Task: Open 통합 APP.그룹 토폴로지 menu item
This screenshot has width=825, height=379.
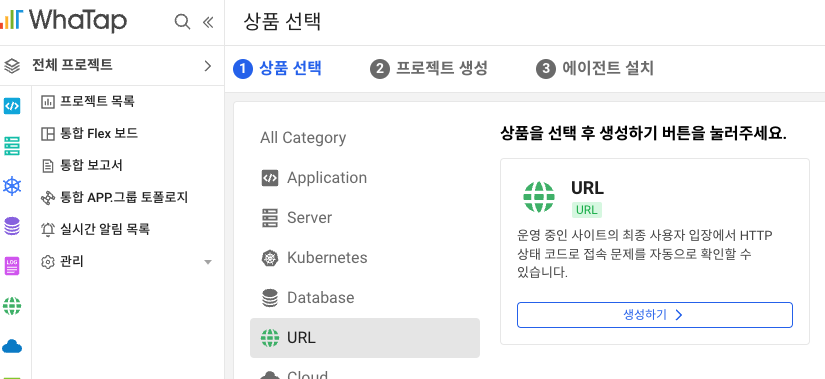Action: [x=127, y=198]
